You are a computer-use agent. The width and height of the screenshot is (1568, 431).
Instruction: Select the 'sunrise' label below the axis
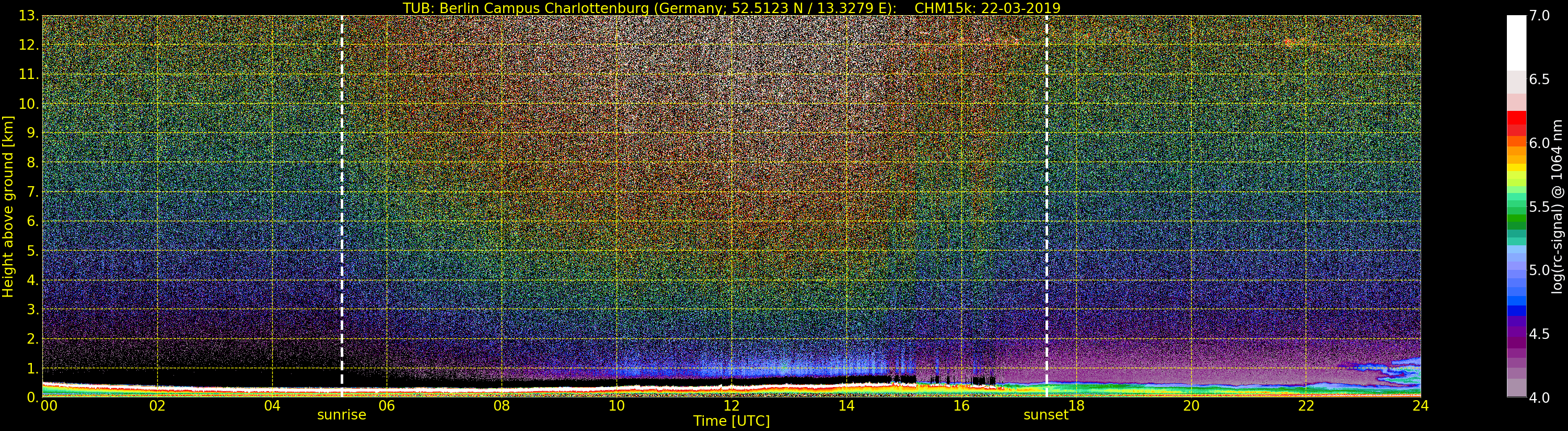pos(342,415)
